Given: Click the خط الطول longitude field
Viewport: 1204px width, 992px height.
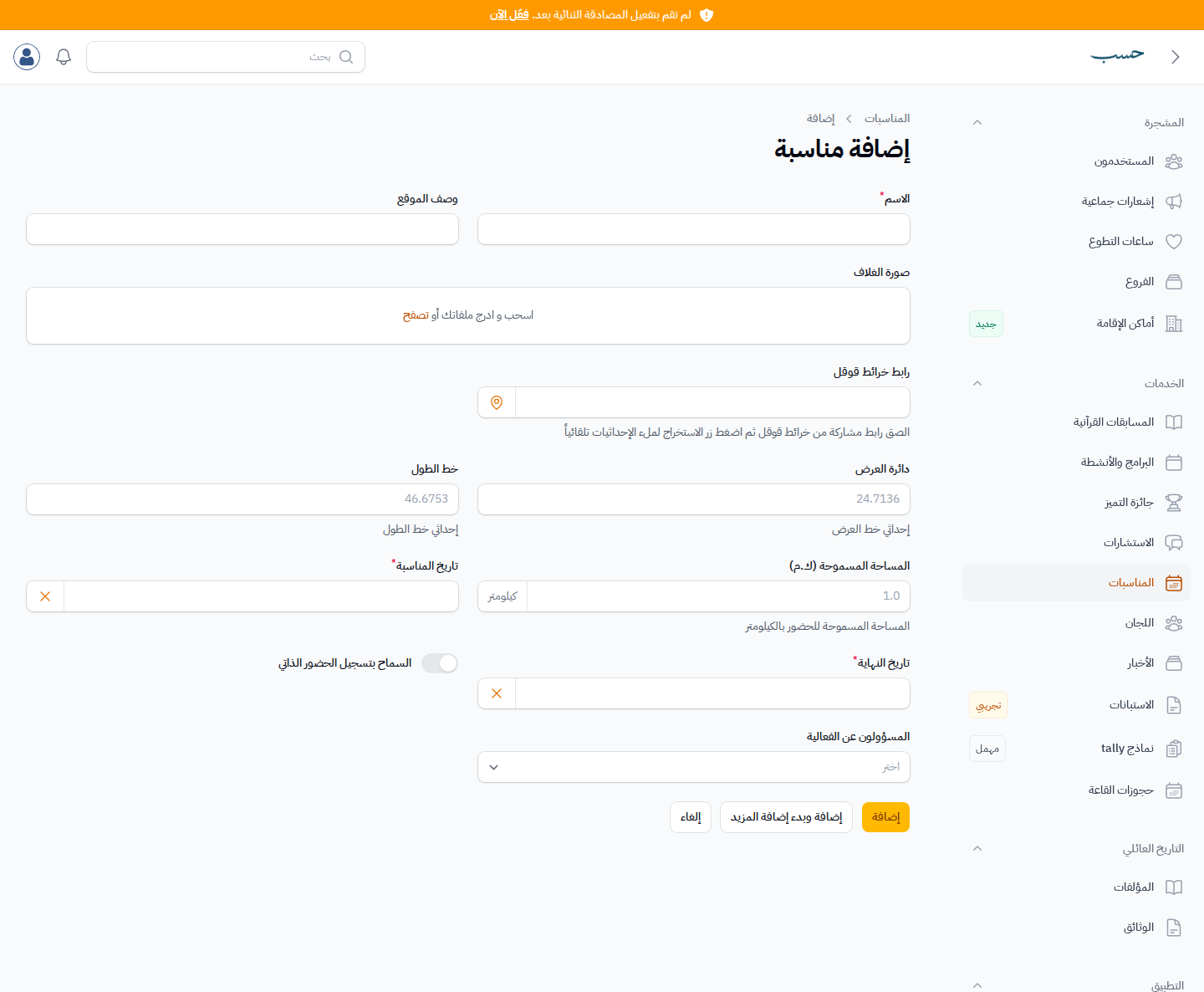Looking at the screenshot, I should pyautogui.click(x=242, y=499).
